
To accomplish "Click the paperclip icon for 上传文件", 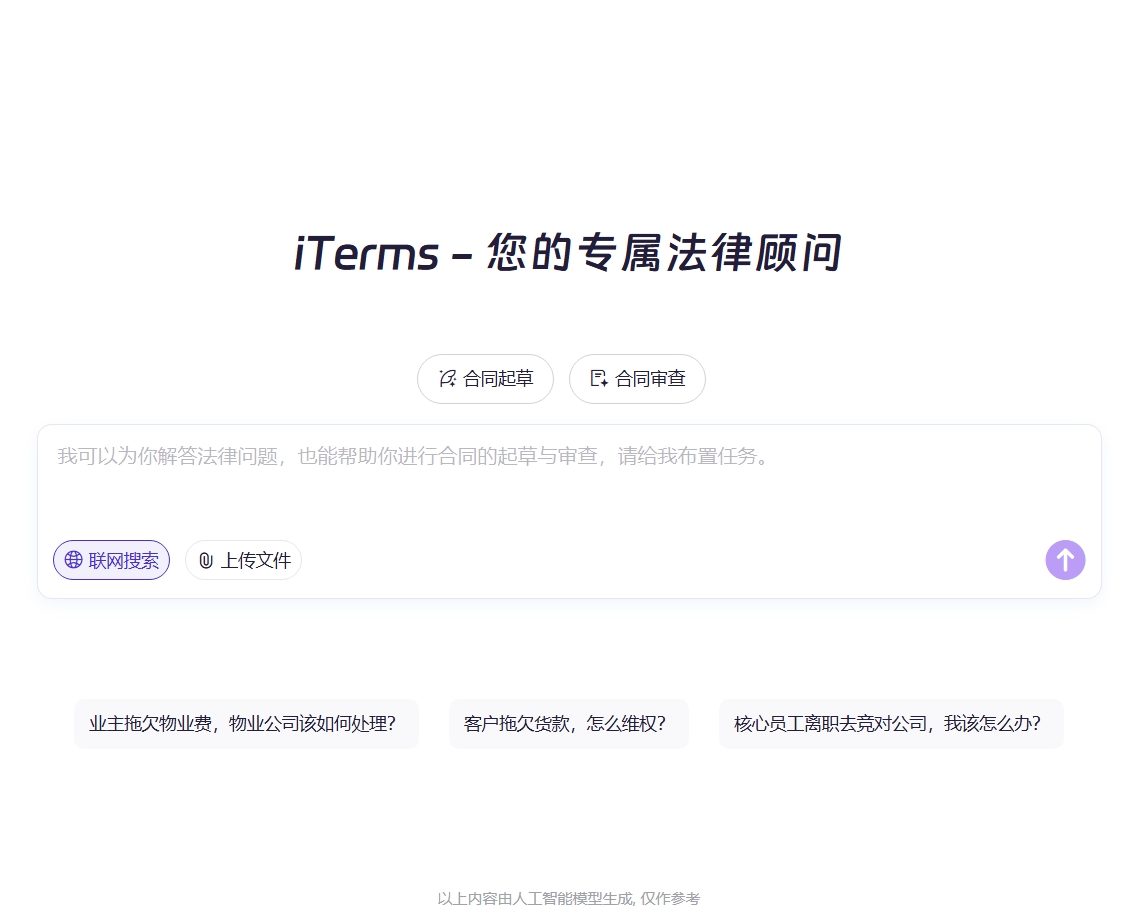I will coord(206,561).
